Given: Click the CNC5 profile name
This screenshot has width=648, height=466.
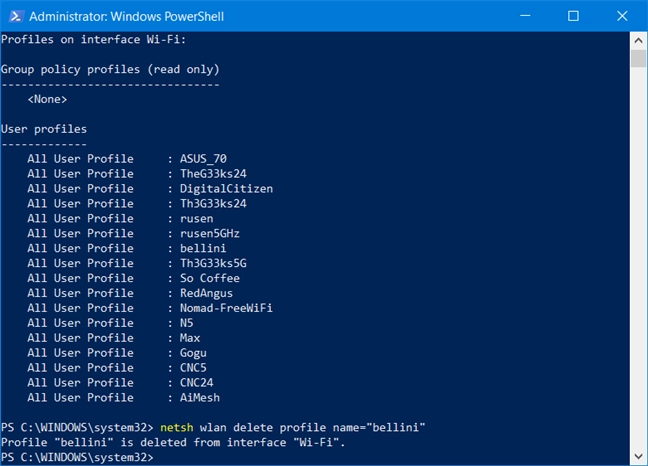Looking at the screenshot, I should tap(193, 368).
